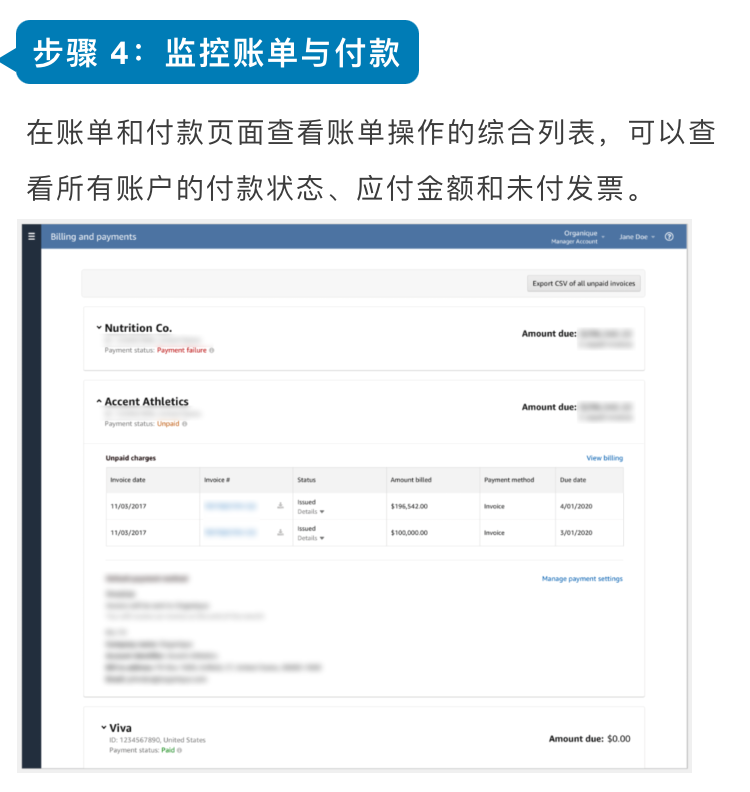
Task: Expand the Nutrition Co. section
Action: click(99, 328)
